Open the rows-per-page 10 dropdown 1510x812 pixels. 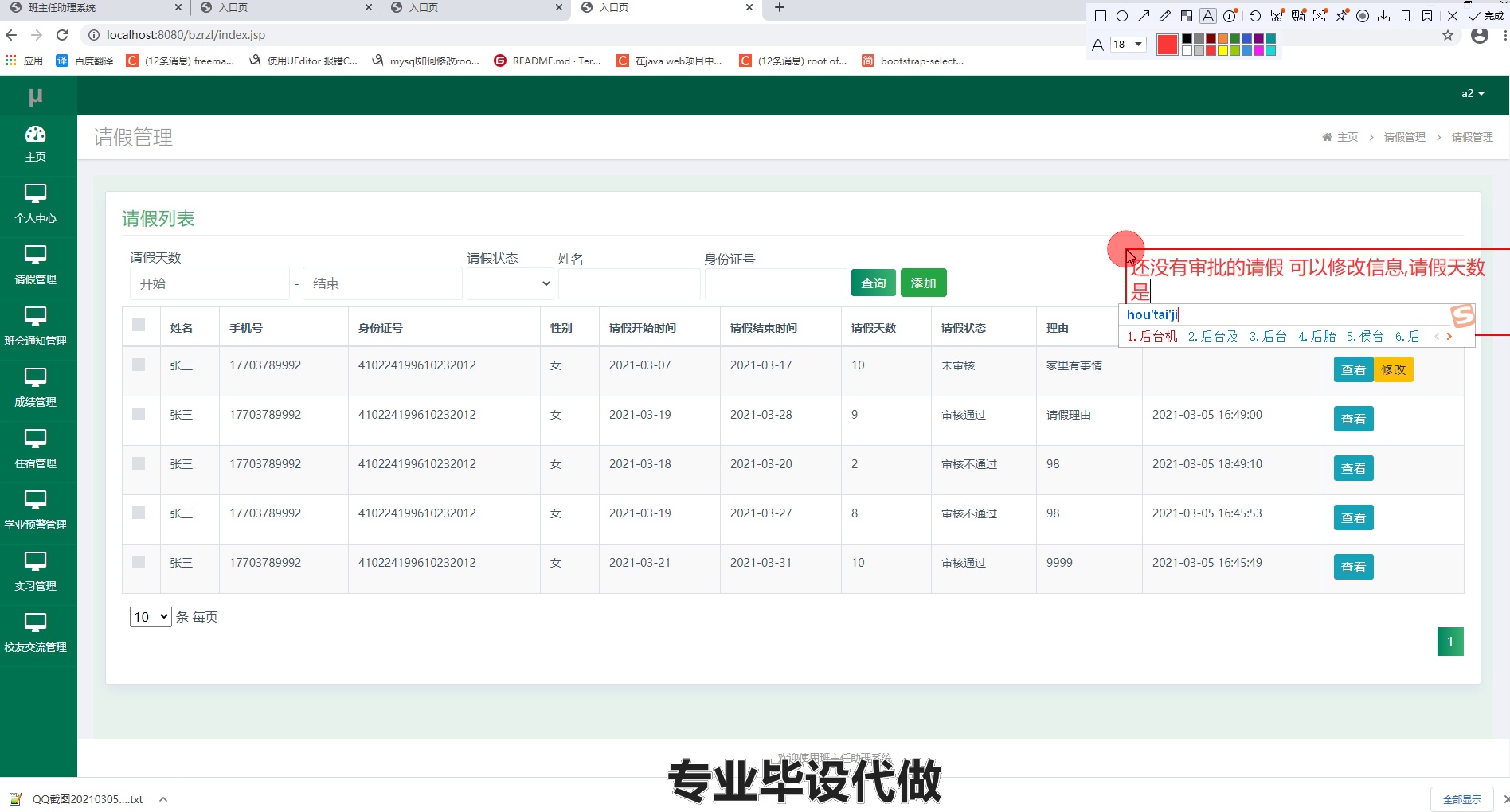tap(151, 616)
